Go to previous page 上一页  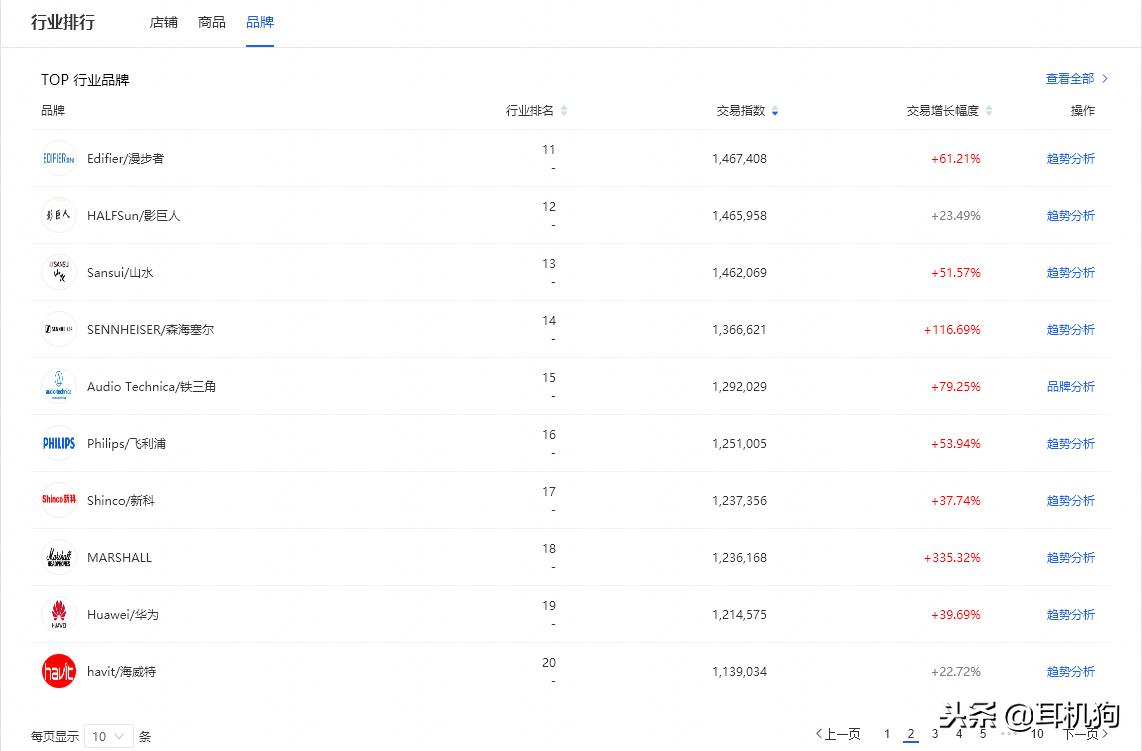(x=838, y=734)
